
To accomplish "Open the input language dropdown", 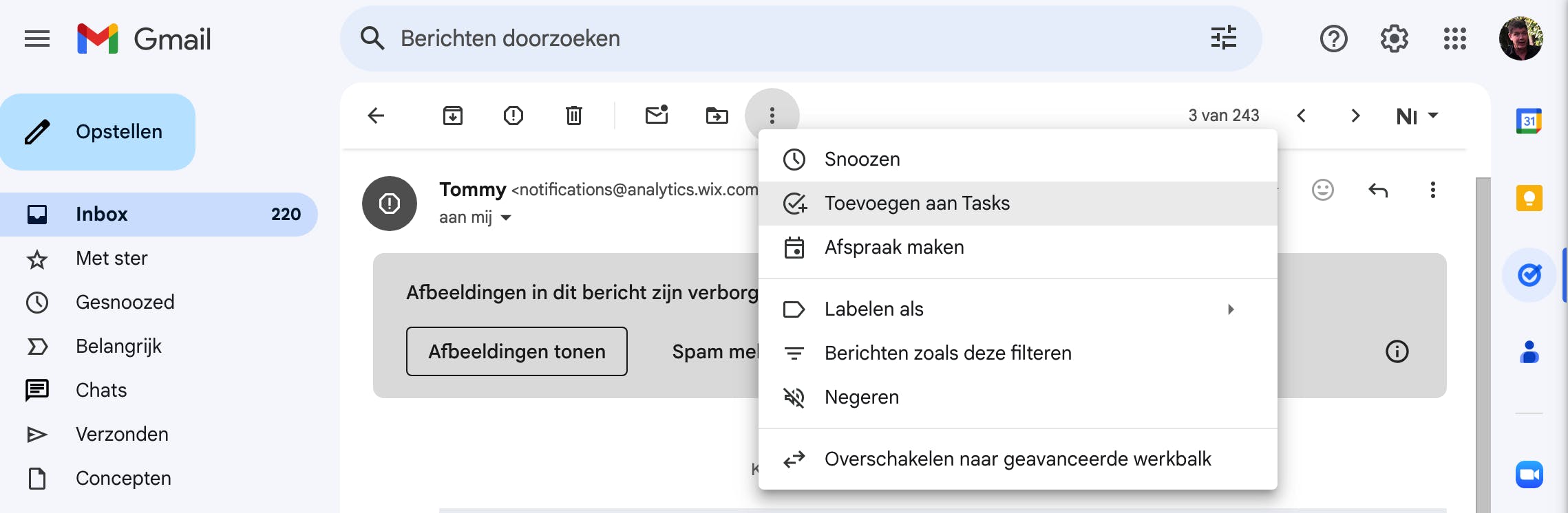I will click(x=1417, y=116).
